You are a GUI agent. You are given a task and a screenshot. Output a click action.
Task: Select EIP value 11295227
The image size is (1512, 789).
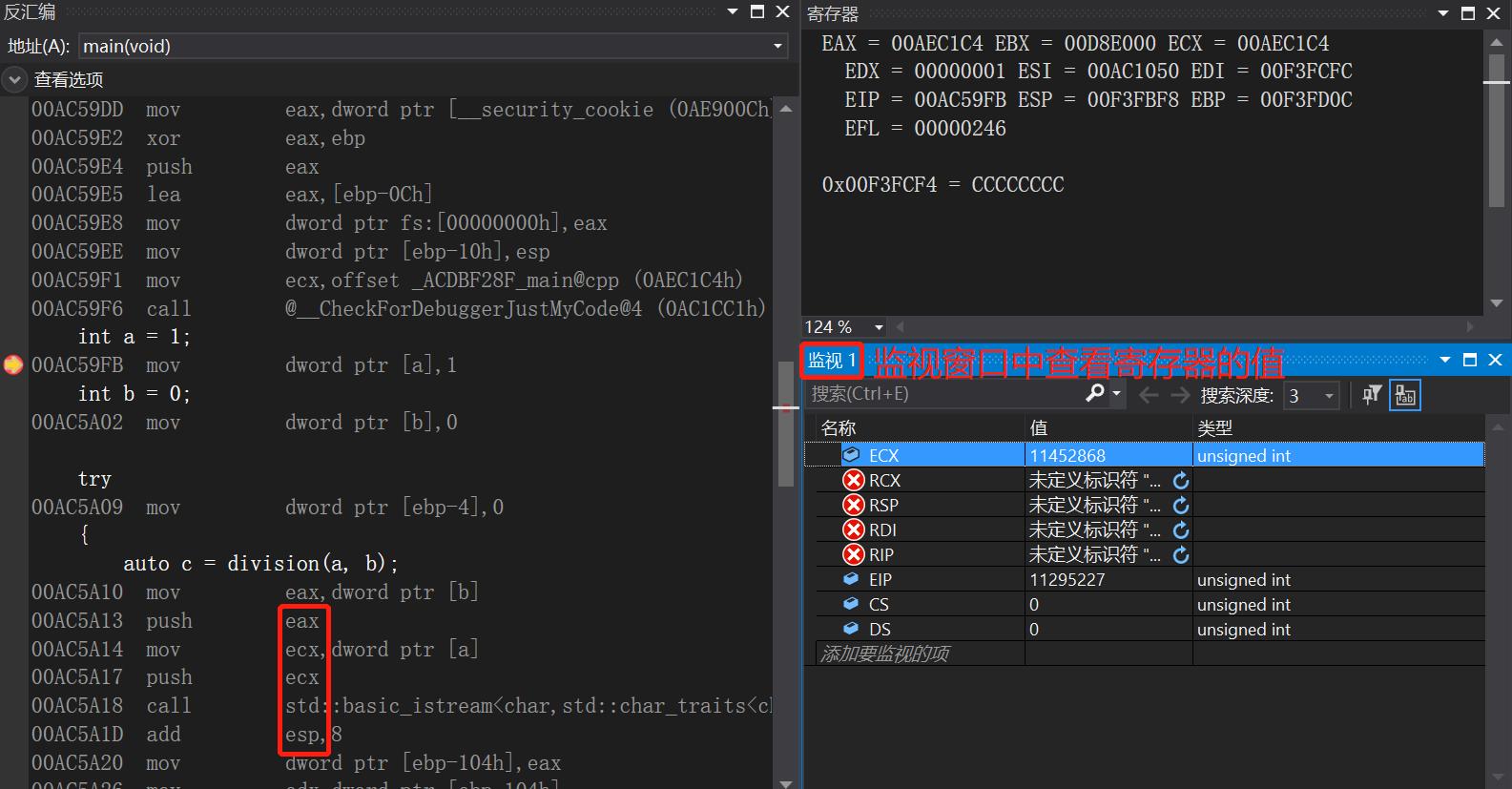[1067, 580]
